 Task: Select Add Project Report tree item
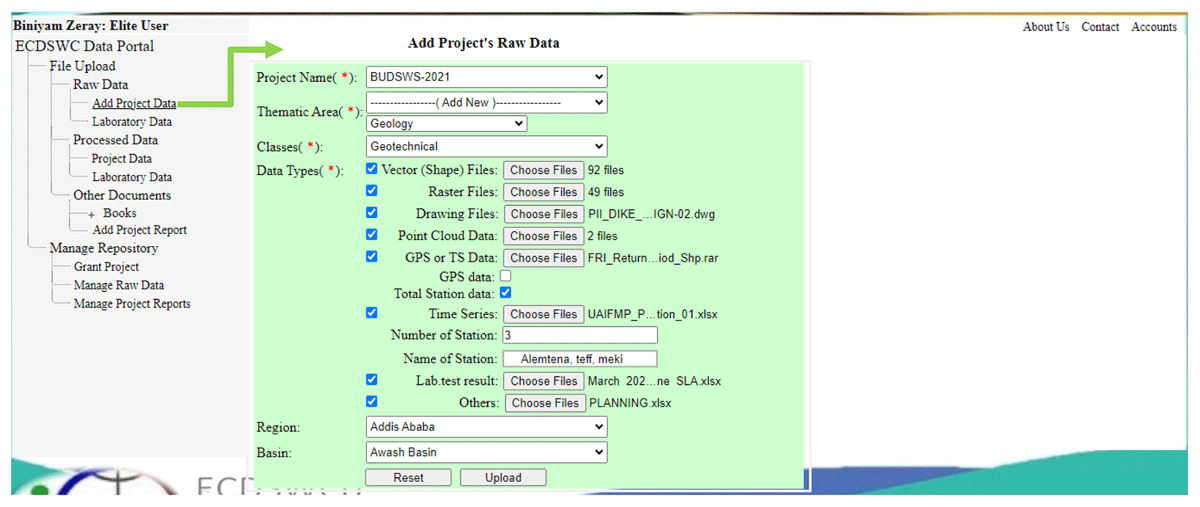[x=139, y=230]
